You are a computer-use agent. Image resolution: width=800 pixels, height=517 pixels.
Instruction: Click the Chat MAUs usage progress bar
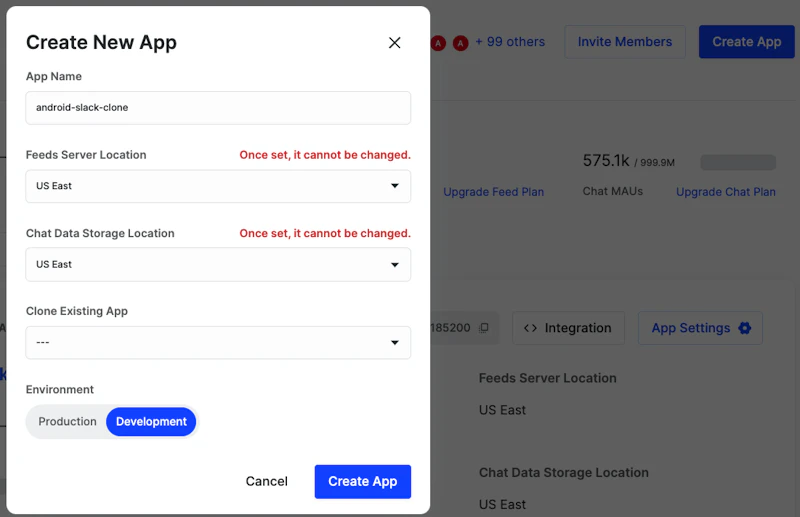pos(738,162)
